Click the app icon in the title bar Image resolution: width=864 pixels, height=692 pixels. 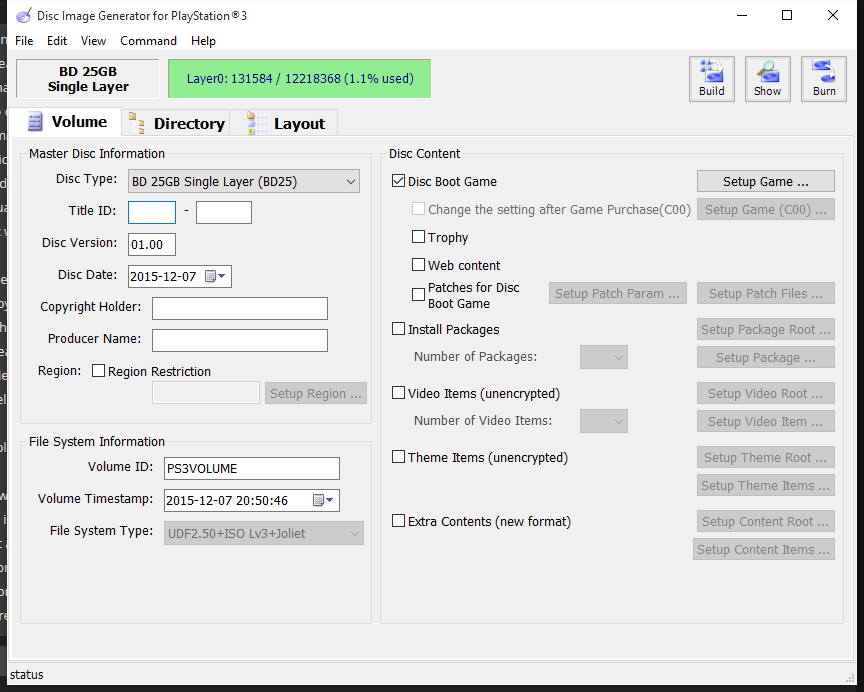pyautogui.click(x=24, y=15)
